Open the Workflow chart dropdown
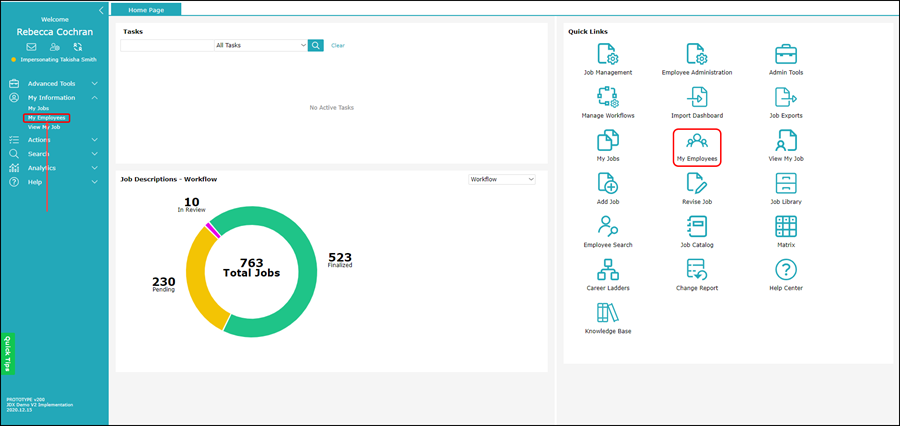This screenshot has height=426, width=900. click(x=502, y=179)
